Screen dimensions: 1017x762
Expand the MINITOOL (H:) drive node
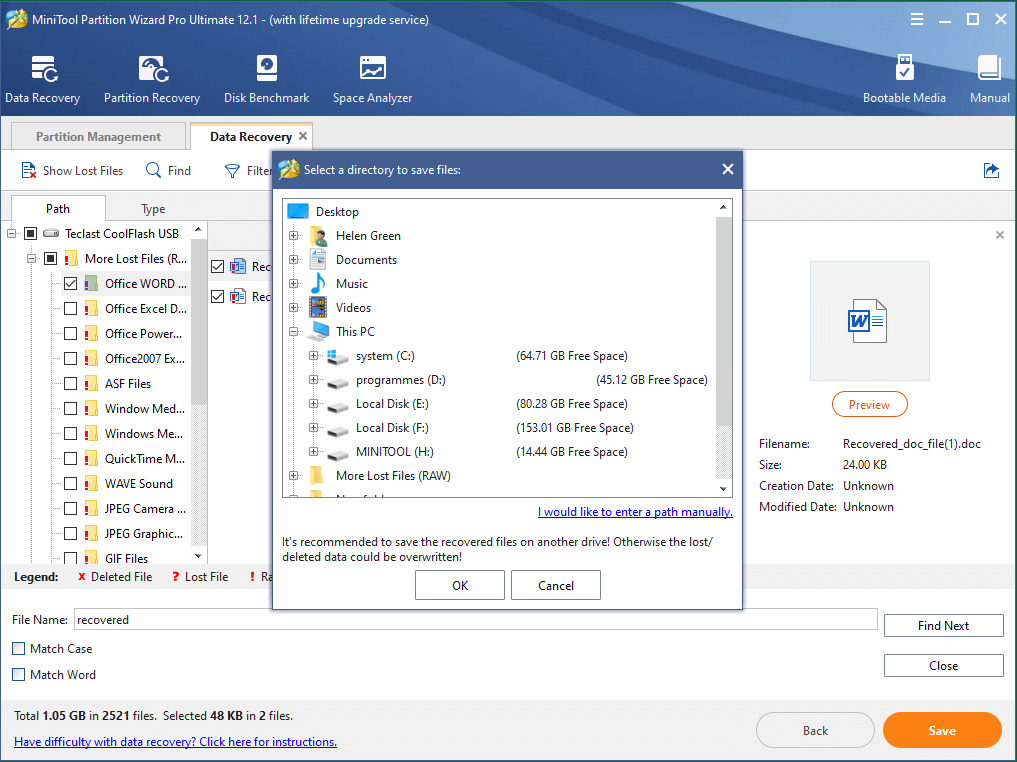pos(314,451)
